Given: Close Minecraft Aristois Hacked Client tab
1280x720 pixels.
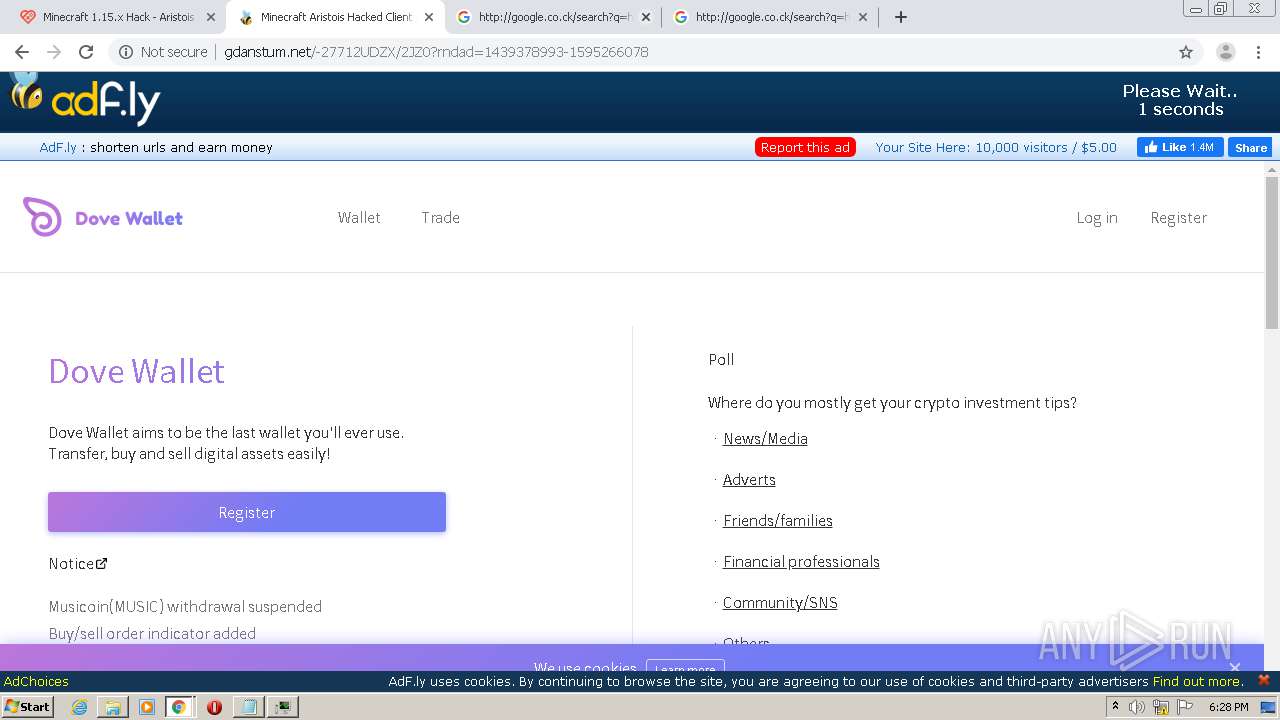Looking at the screenshot, I should tap(429, 17).
